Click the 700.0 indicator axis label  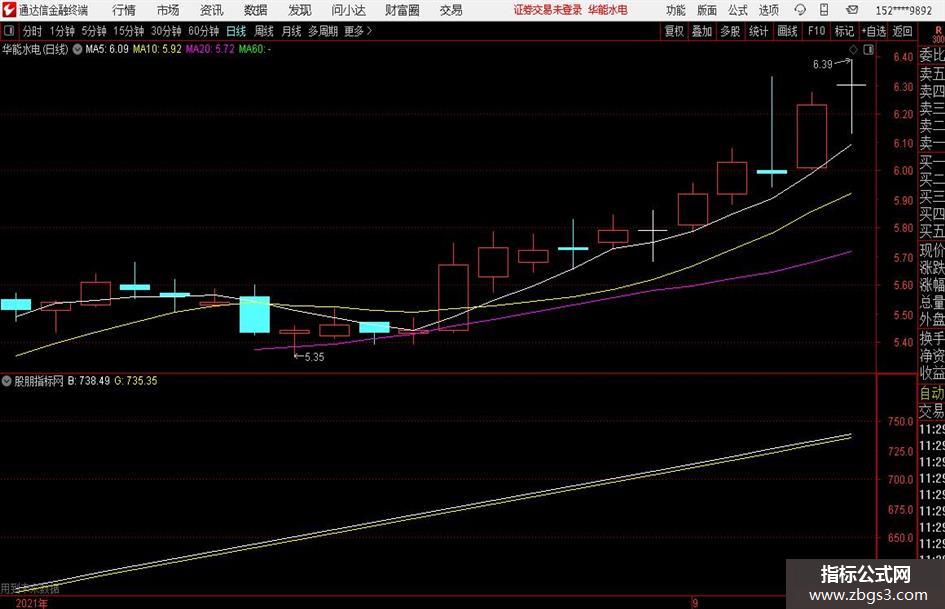click(x=900, y=480)
